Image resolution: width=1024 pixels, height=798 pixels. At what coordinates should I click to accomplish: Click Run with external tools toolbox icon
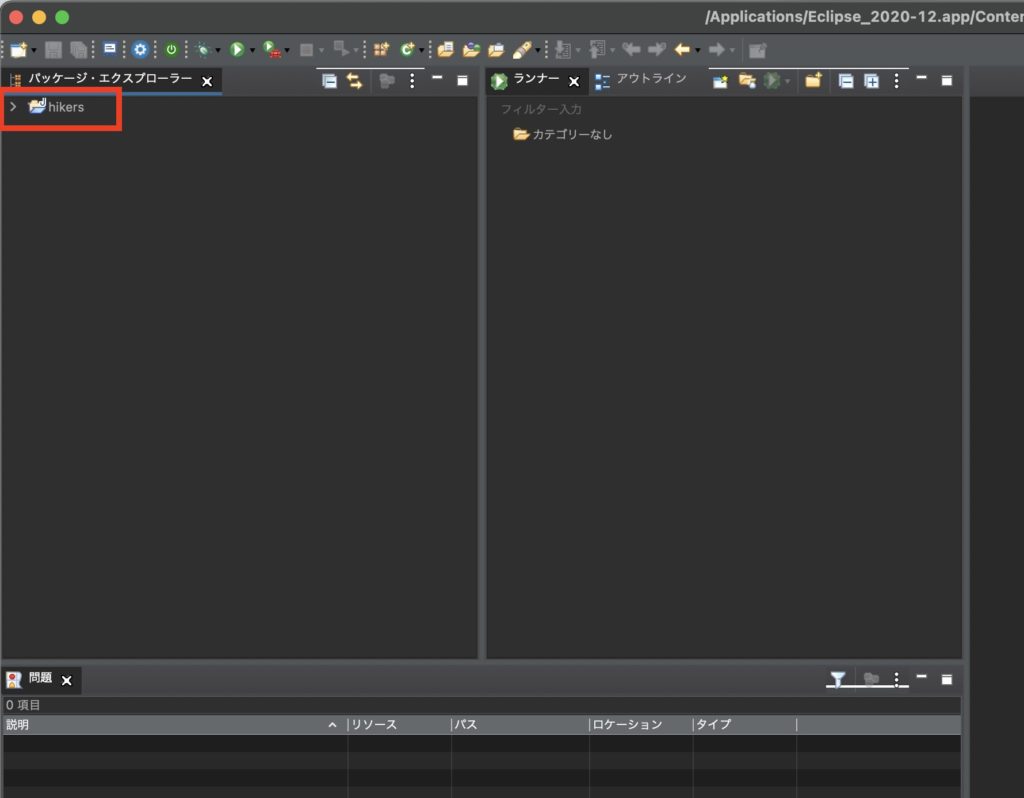click(x=272, y=50)
